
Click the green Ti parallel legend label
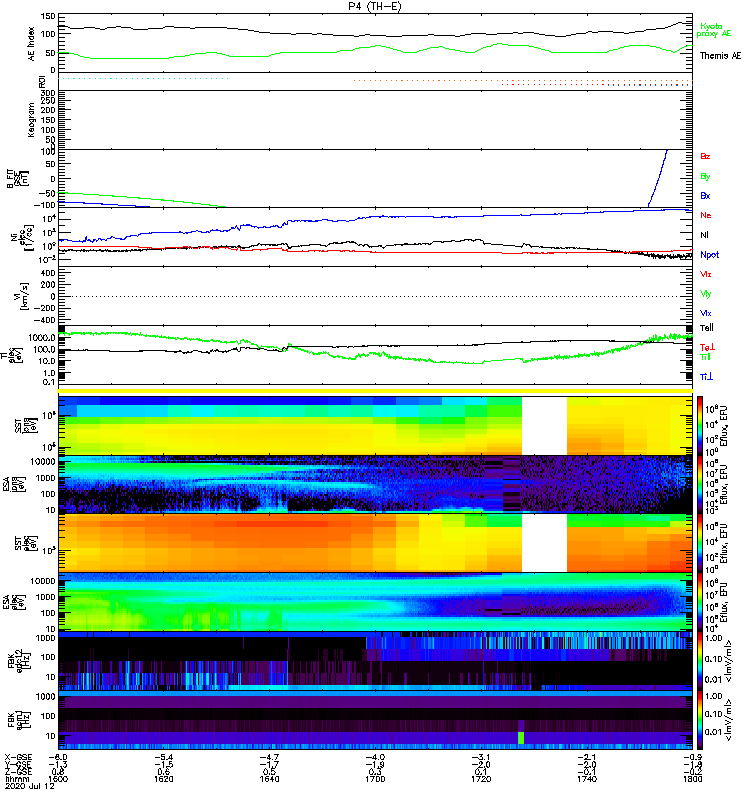[x=705, y=357]
